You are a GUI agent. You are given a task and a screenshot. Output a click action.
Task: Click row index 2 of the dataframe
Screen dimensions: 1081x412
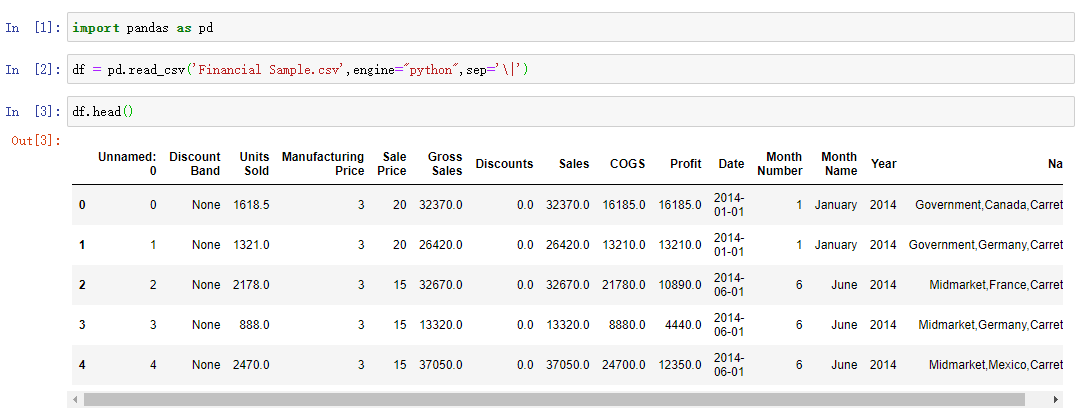click(82, 285)
